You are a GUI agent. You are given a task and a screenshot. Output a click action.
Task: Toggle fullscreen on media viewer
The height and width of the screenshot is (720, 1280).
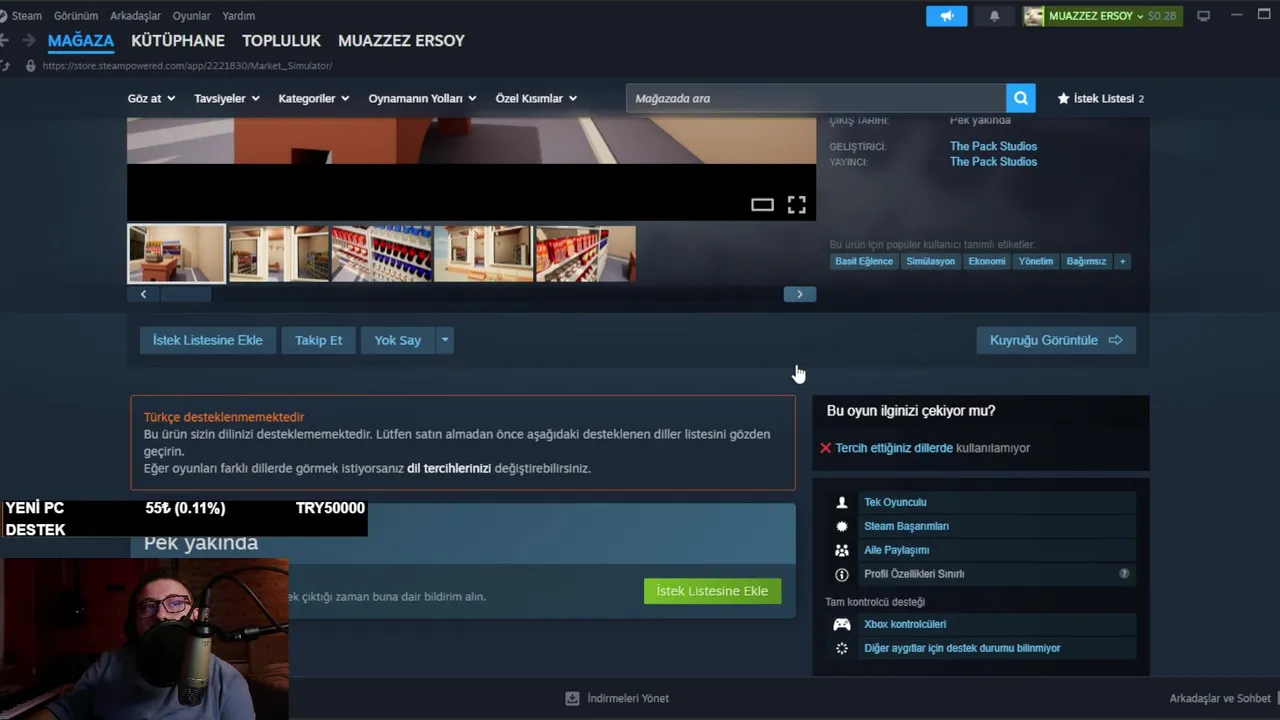(796, 205)
